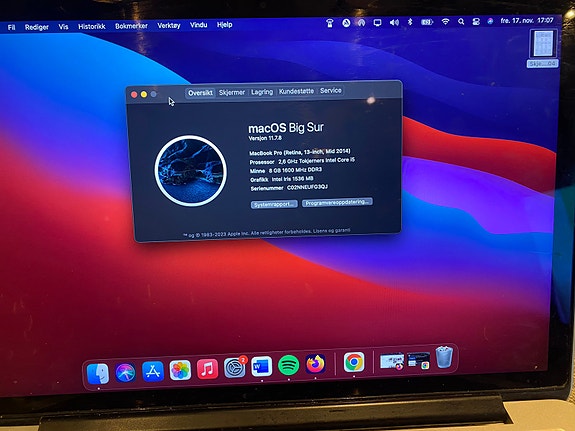This screenshot has width=575, height=431.
Task: Click the volume speaker icon
Action: tap(394, 22)
